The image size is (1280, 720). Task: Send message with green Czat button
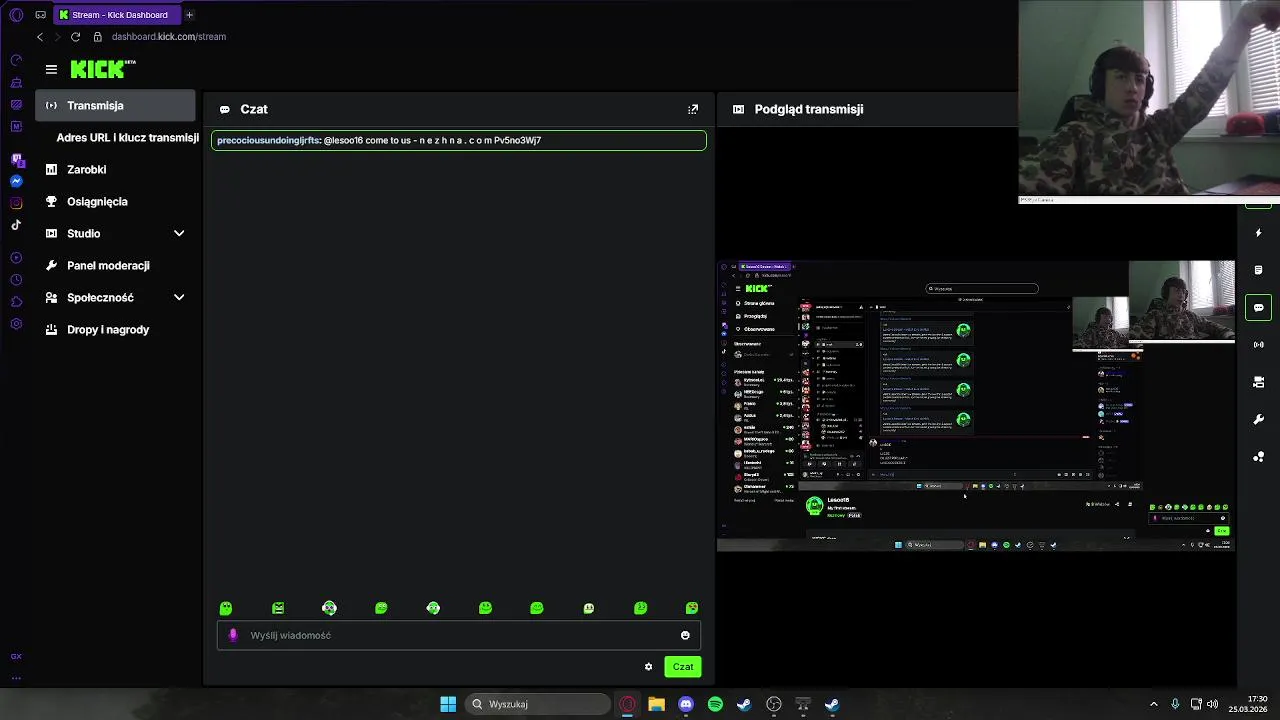(x=683, y=666)
